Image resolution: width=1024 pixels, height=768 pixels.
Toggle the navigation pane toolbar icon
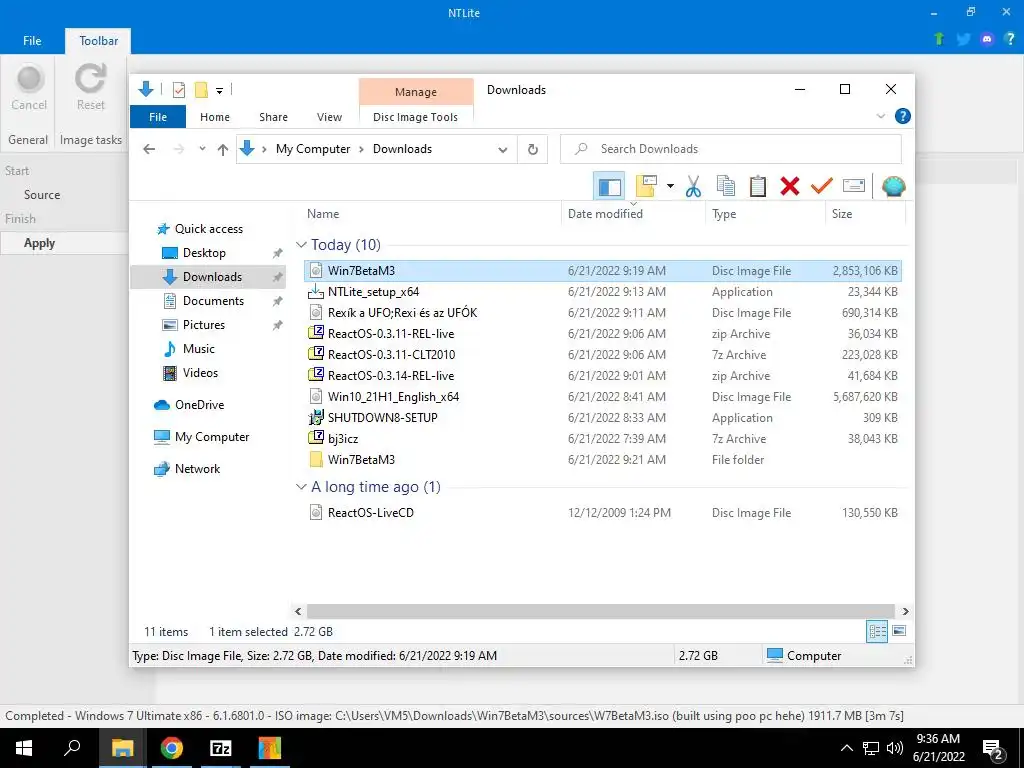pos(609,186)
